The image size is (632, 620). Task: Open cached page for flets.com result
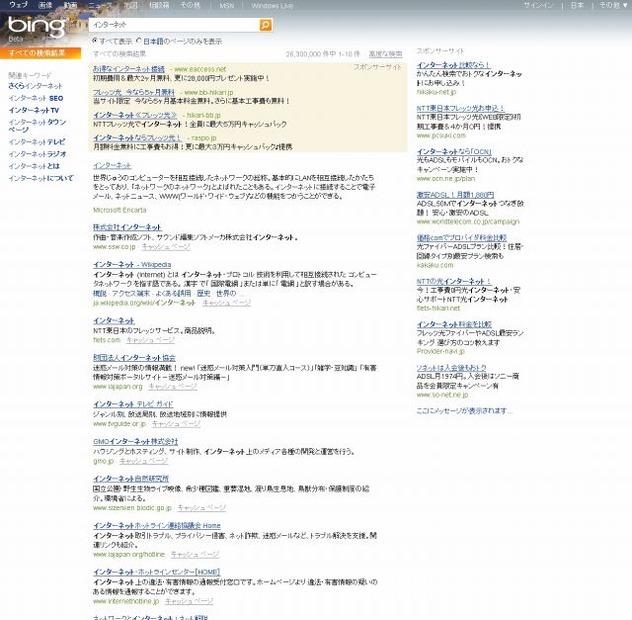(x=150, y=340)
